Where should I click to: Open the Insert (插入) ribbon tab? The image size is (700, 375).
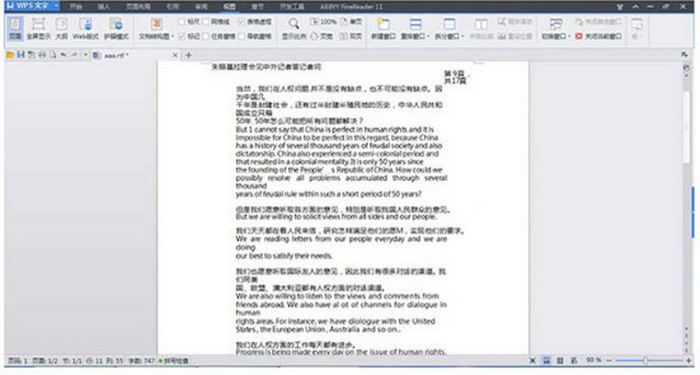104,7
